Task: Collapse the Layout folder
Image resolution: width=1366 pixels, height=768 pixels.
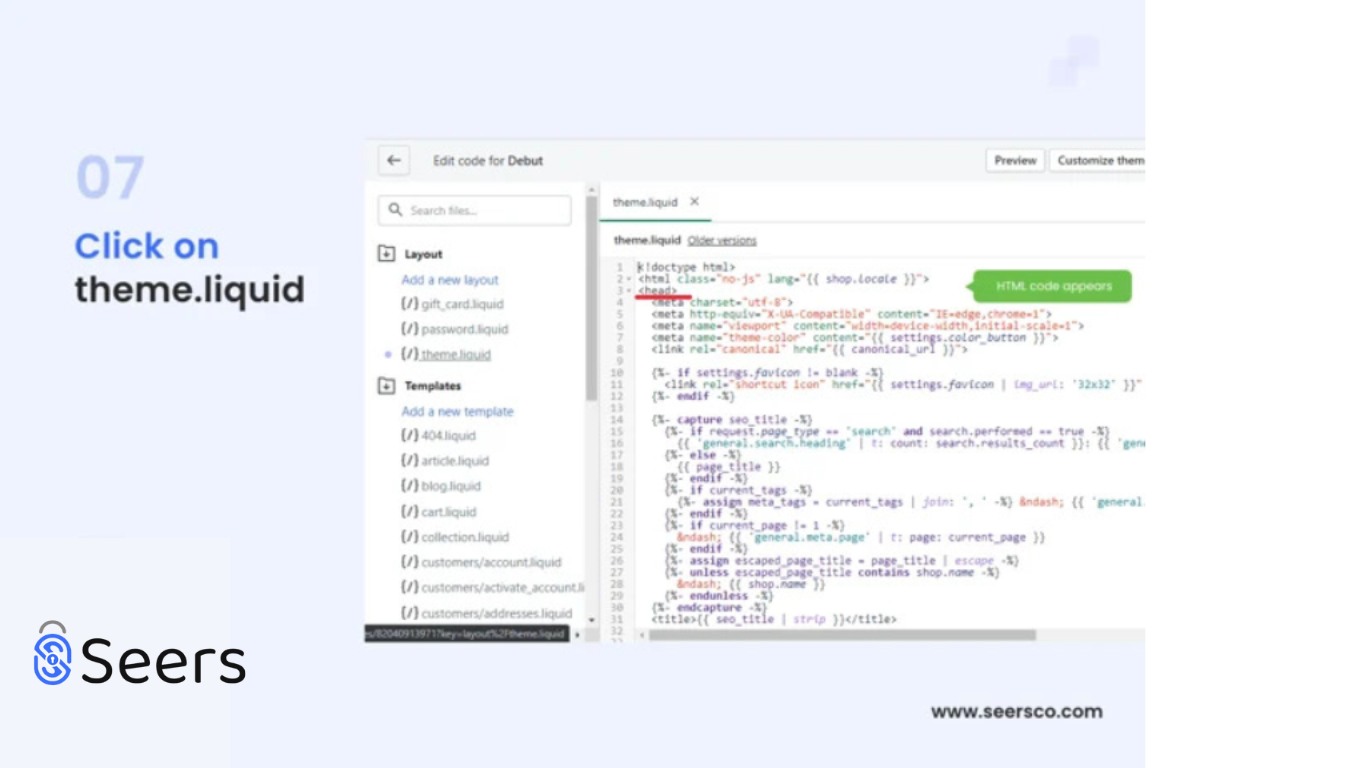Action: [x=386, y=254]
